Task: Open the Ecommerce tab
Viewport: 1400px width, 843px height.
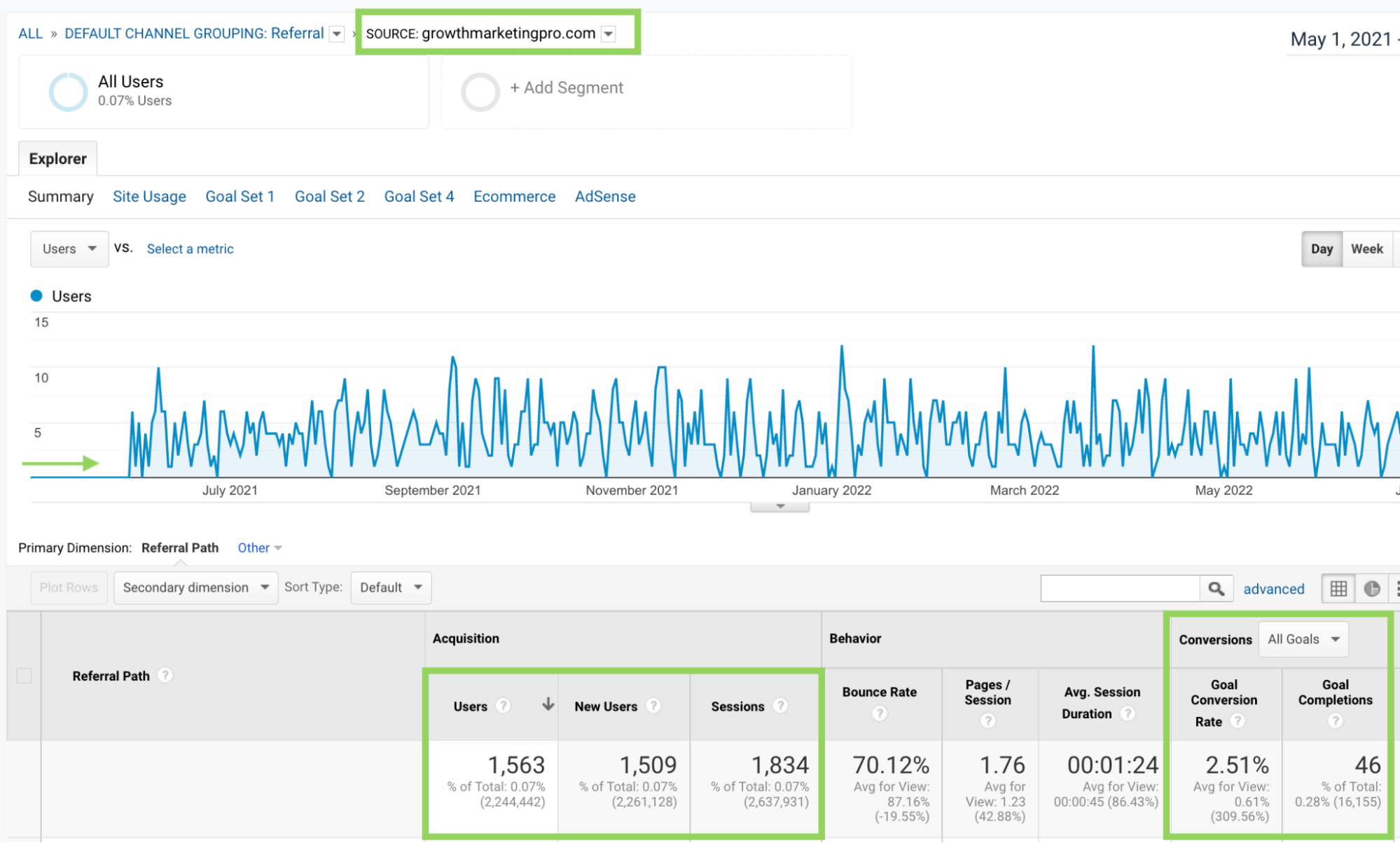Action: pos(514,197)
